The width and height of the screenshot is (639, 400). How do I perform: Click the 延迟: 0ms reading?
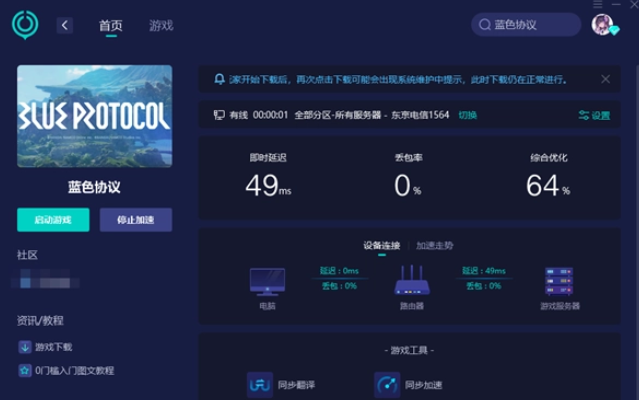pyautogui.click(x=339, y=271)
